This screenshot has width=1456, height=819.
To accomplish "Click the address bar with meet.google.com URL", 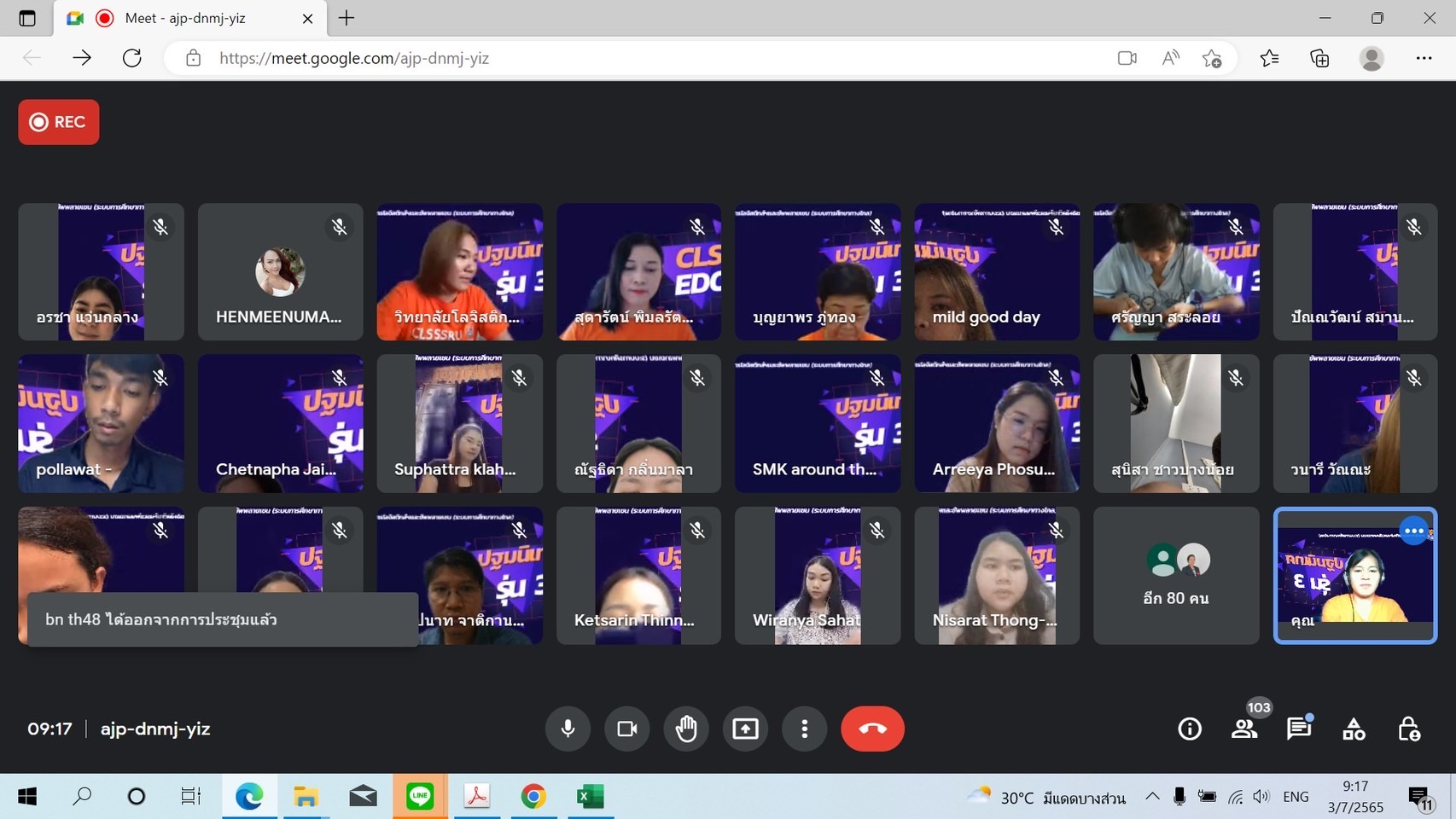I will tap(597, 58).
